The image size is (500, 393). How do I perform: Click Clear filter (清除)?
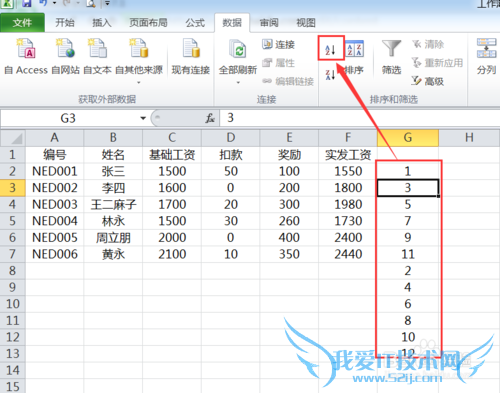click(x=428, y=44)
